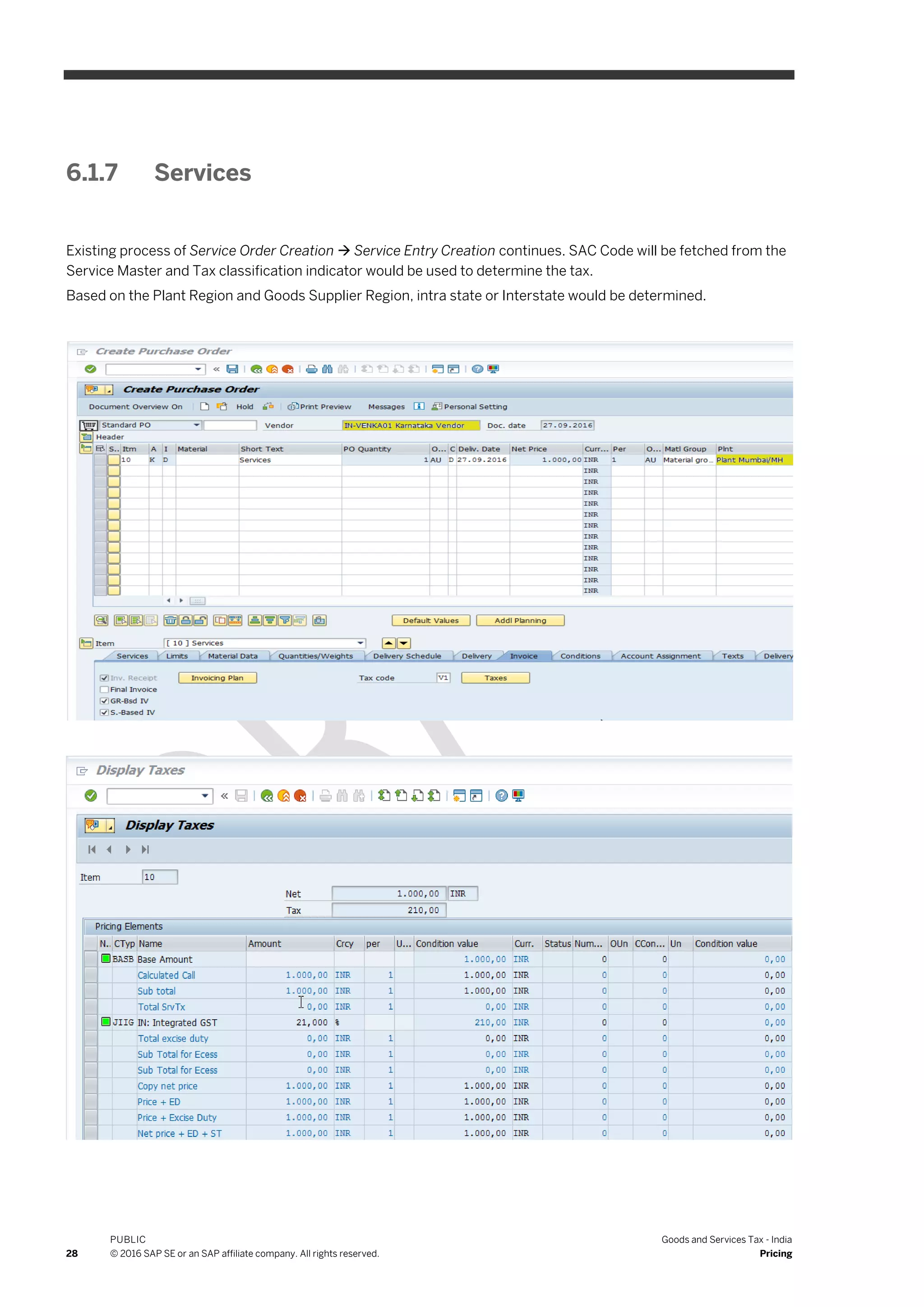Screen dimensions: 924x1307
Task: Click the Print Preview button
Action: click(319, 406)
